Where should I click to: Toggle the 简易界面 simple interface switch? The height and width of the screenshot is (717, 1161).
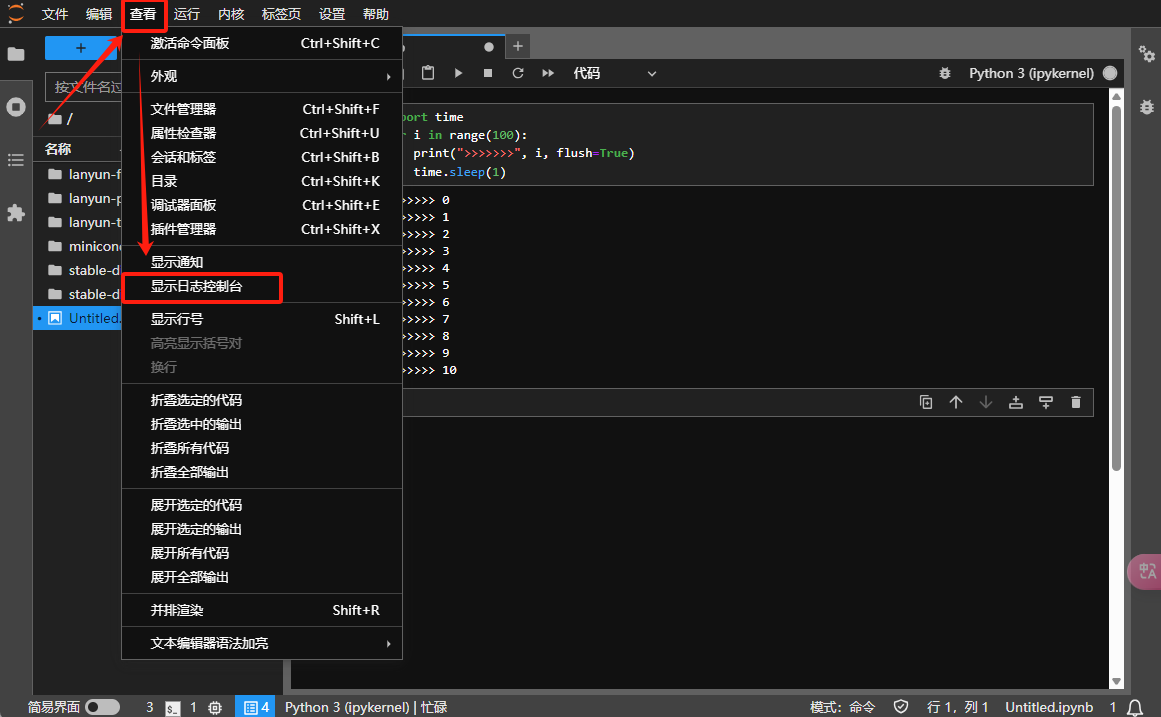[x=102, y=707]
